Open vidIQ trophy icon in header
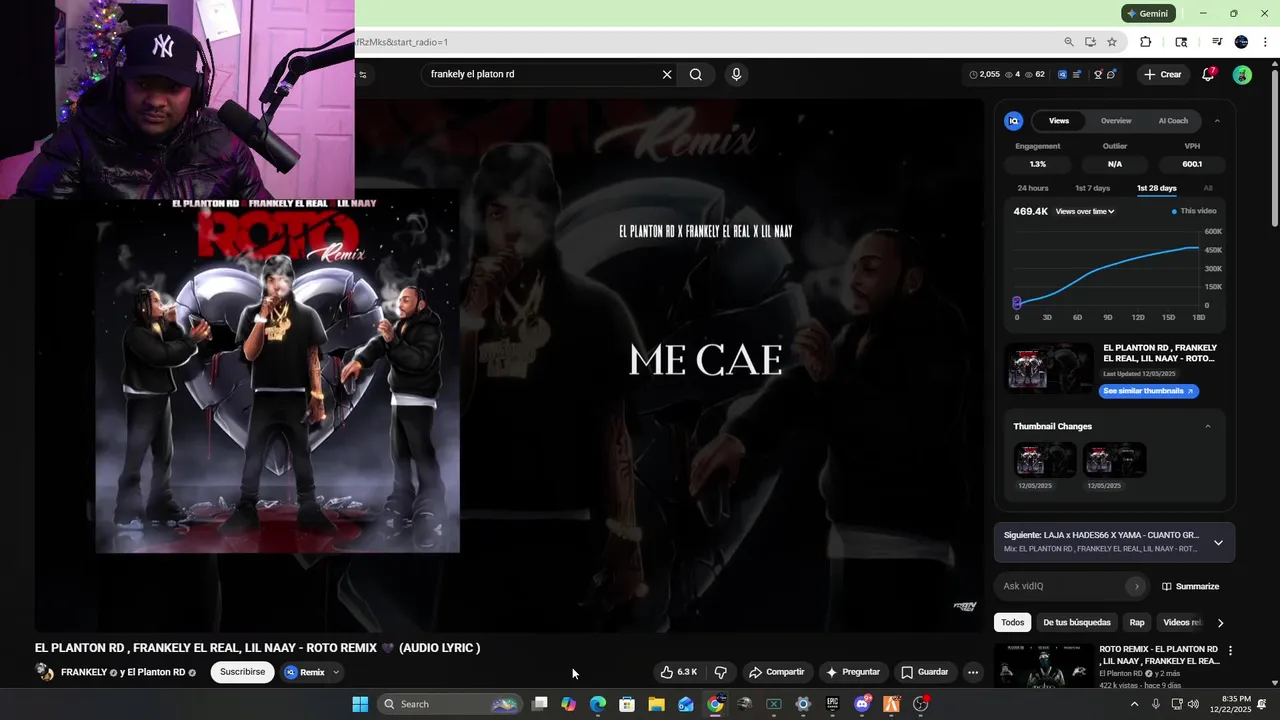Image resolution: width=1280 pixels, height=720 pixels. click(x=1098, y=74)
